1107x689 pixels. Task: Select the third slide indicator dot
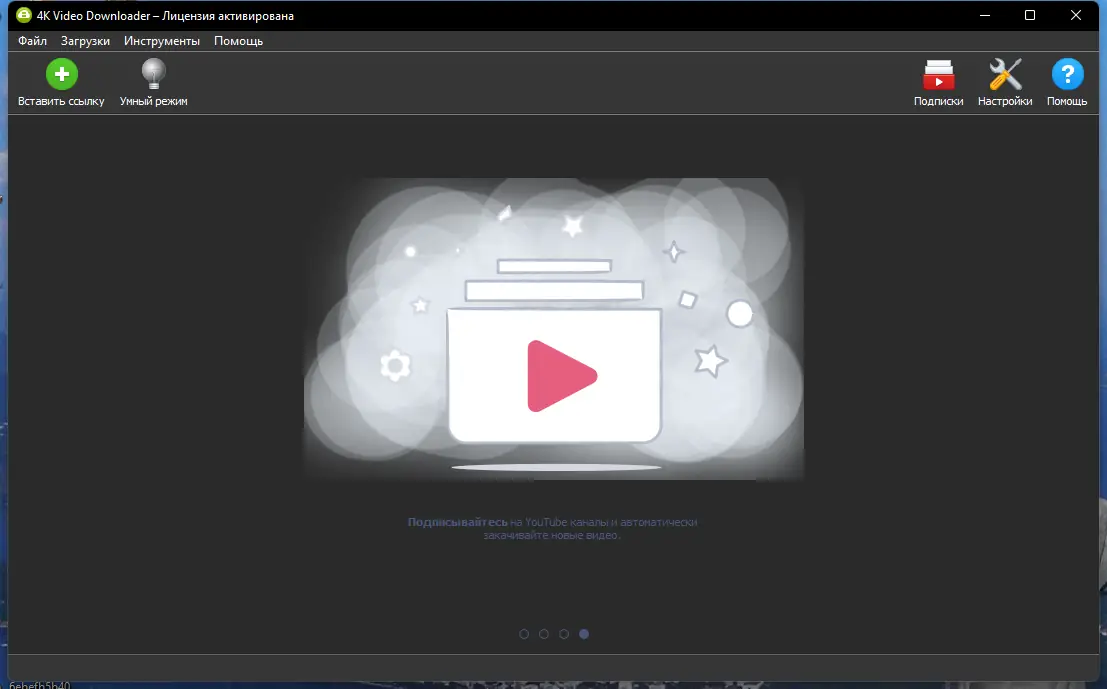tap(563, 634)
